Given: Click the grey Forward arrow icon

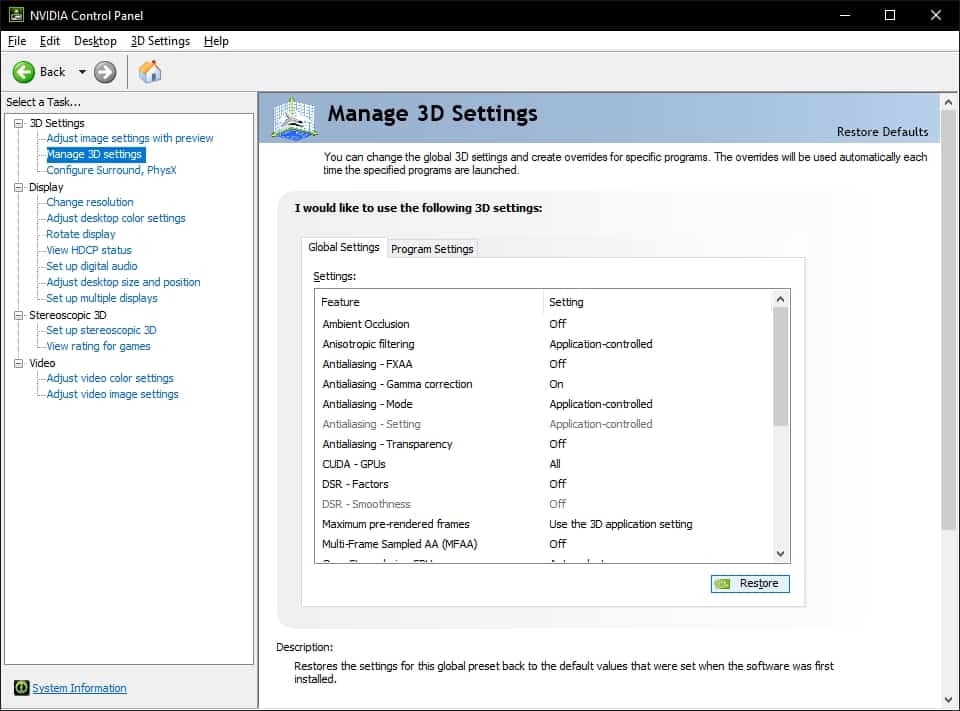Looking at the screenshot, I should click(x=105, y=72).
